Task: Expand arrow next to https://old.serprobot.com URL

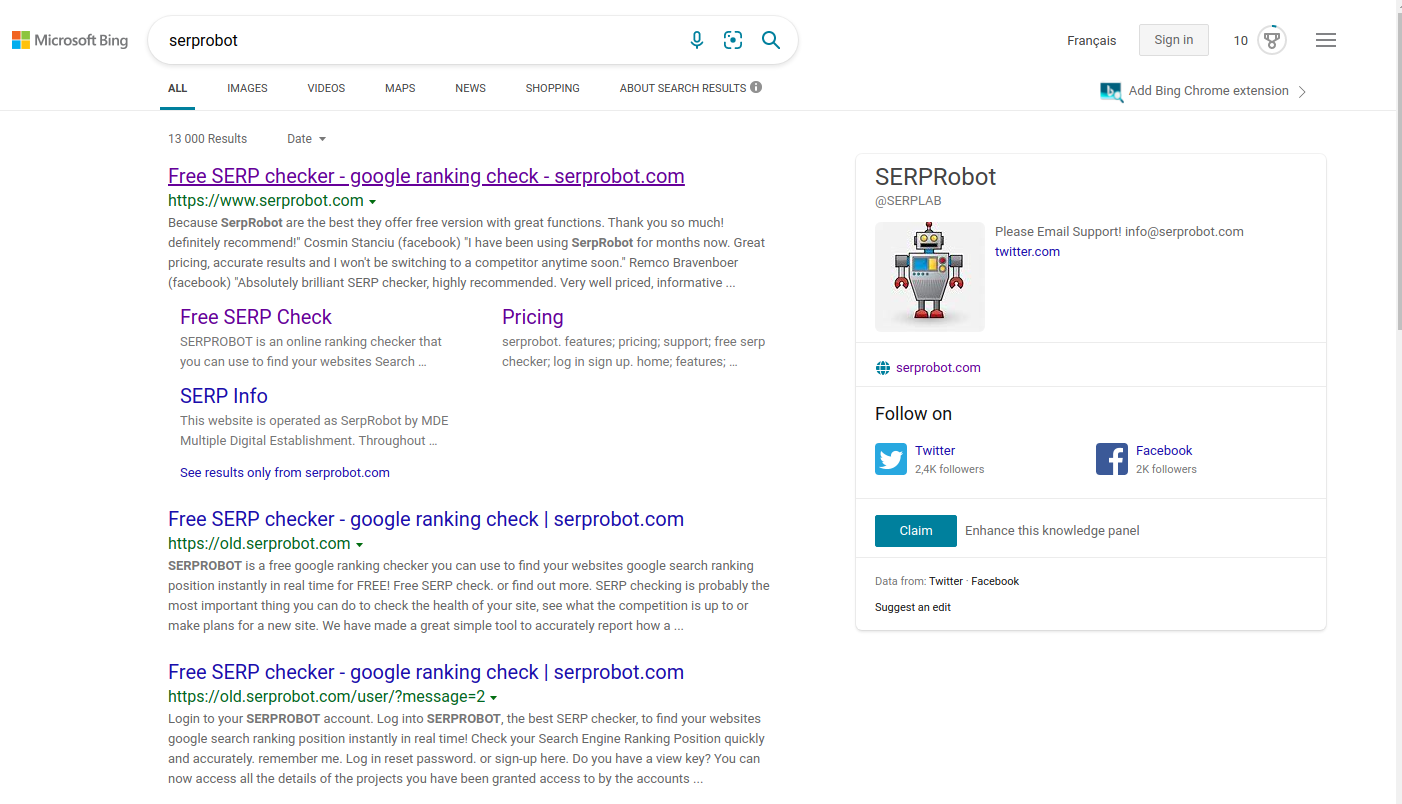Action: (x=360, y=545)
